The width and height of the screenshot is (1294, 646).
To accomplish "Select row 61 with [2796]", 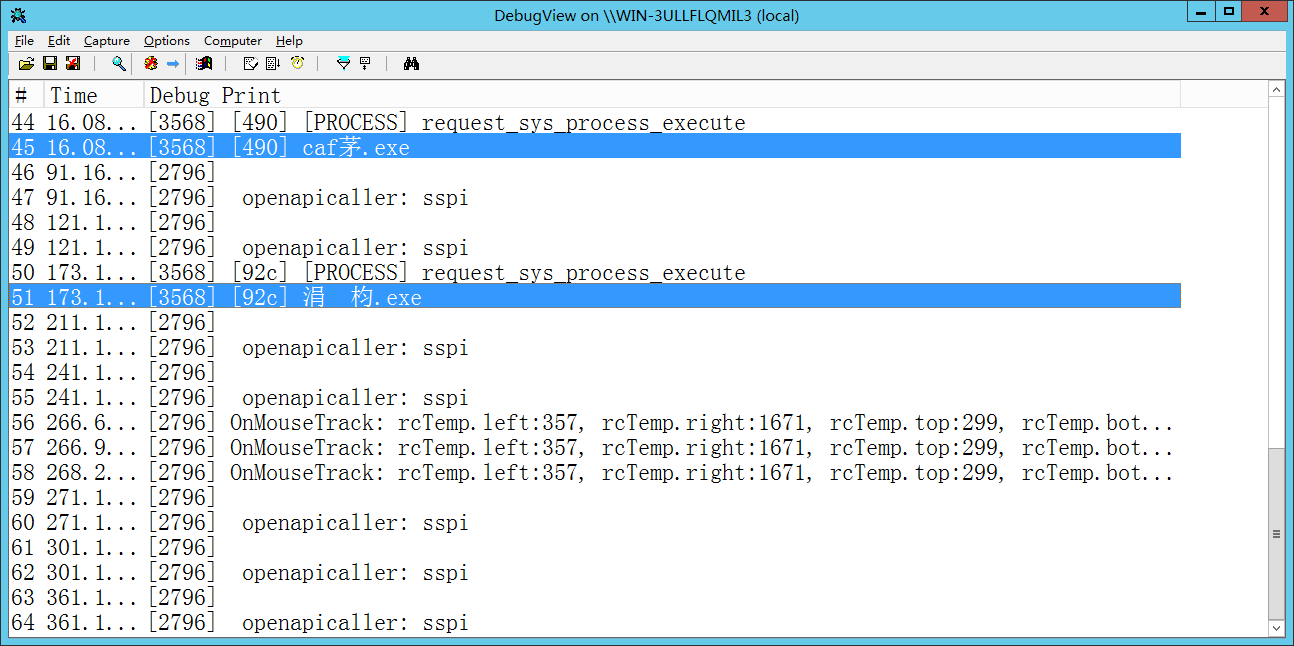I will coord(595,547).
